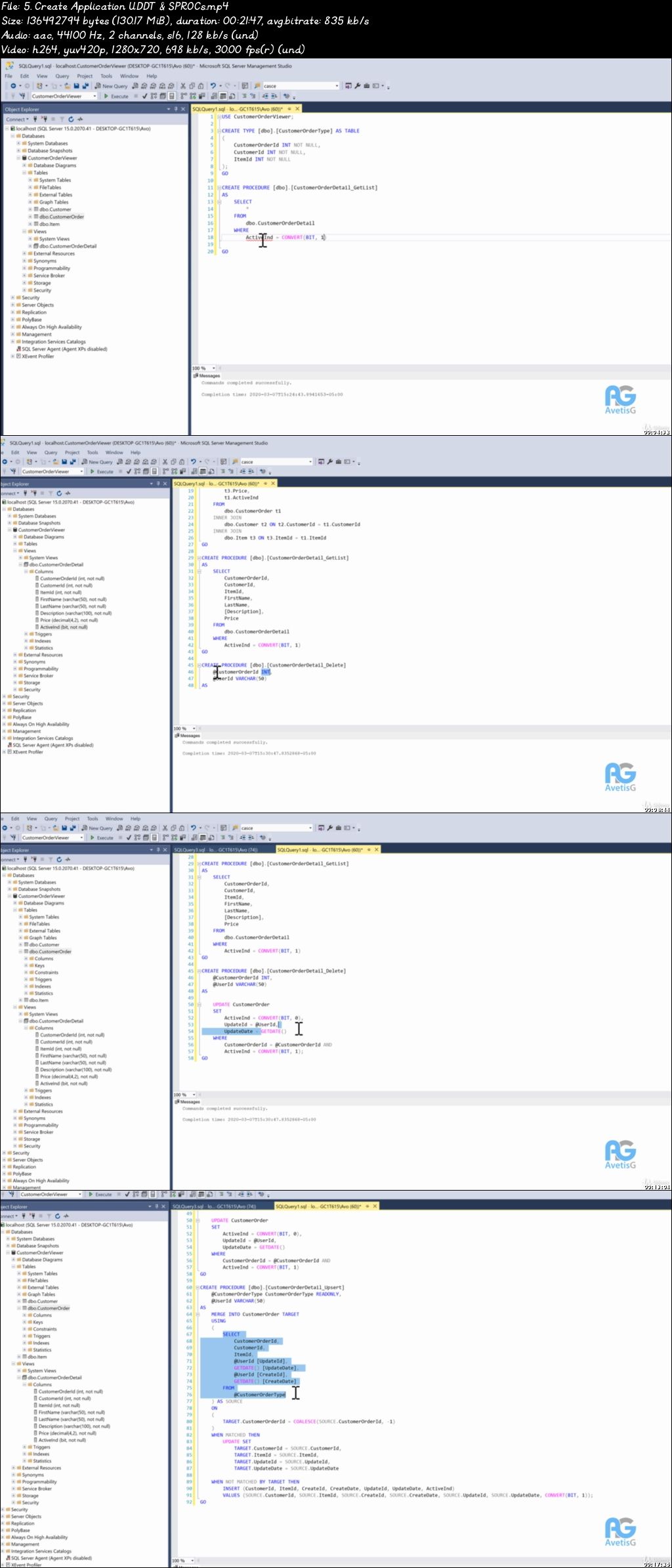Screen dimensions: 672x1568
Task: Select the Messages tab in first frame
Action: pos(207,376)
